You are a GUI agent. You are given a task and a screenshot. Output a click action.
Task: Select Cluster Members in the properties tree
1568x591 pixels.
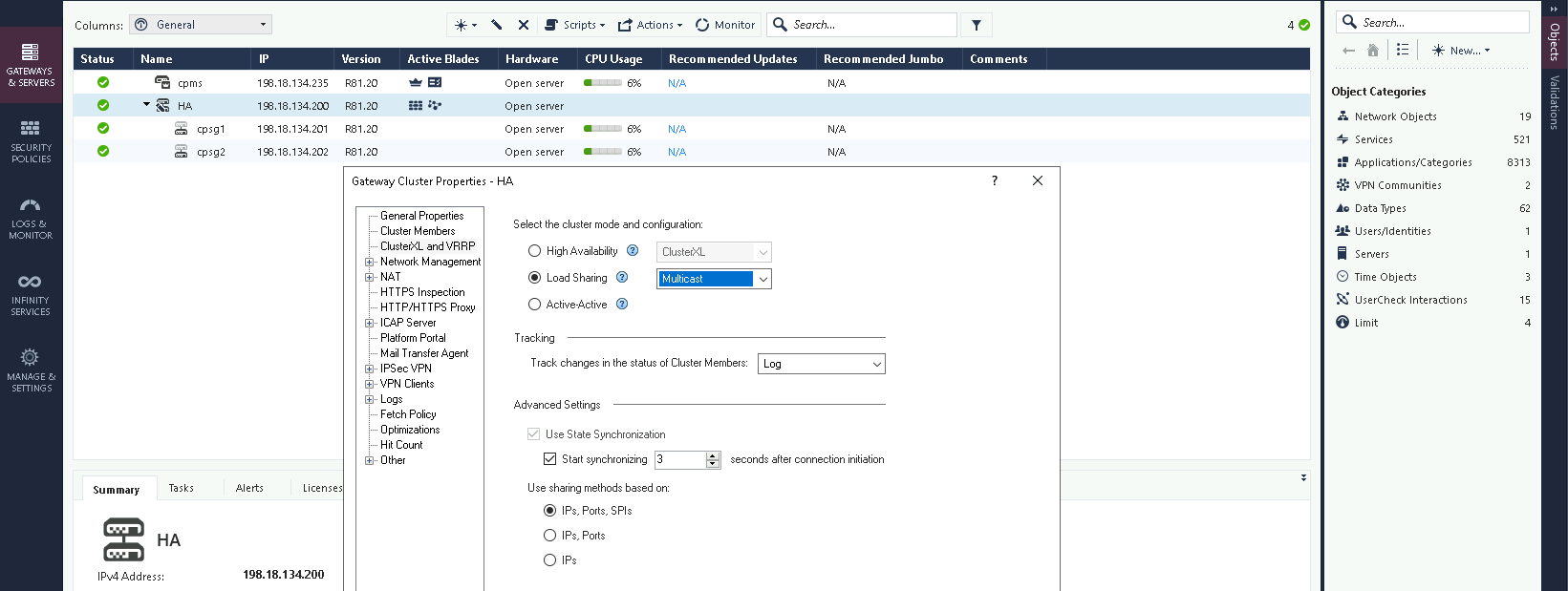(418, 231)
